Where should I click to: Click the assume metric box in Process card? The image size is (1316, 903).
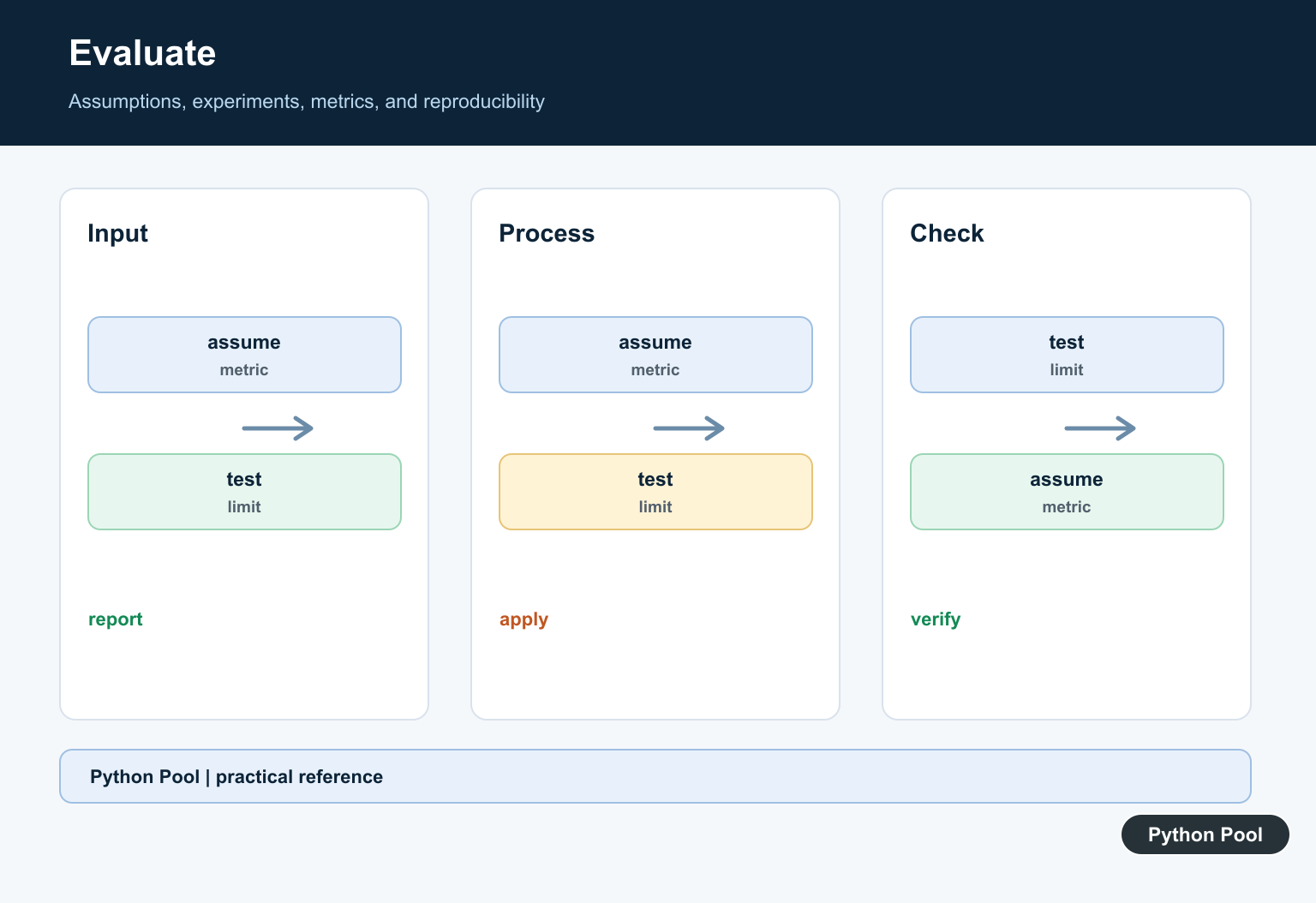655,355
